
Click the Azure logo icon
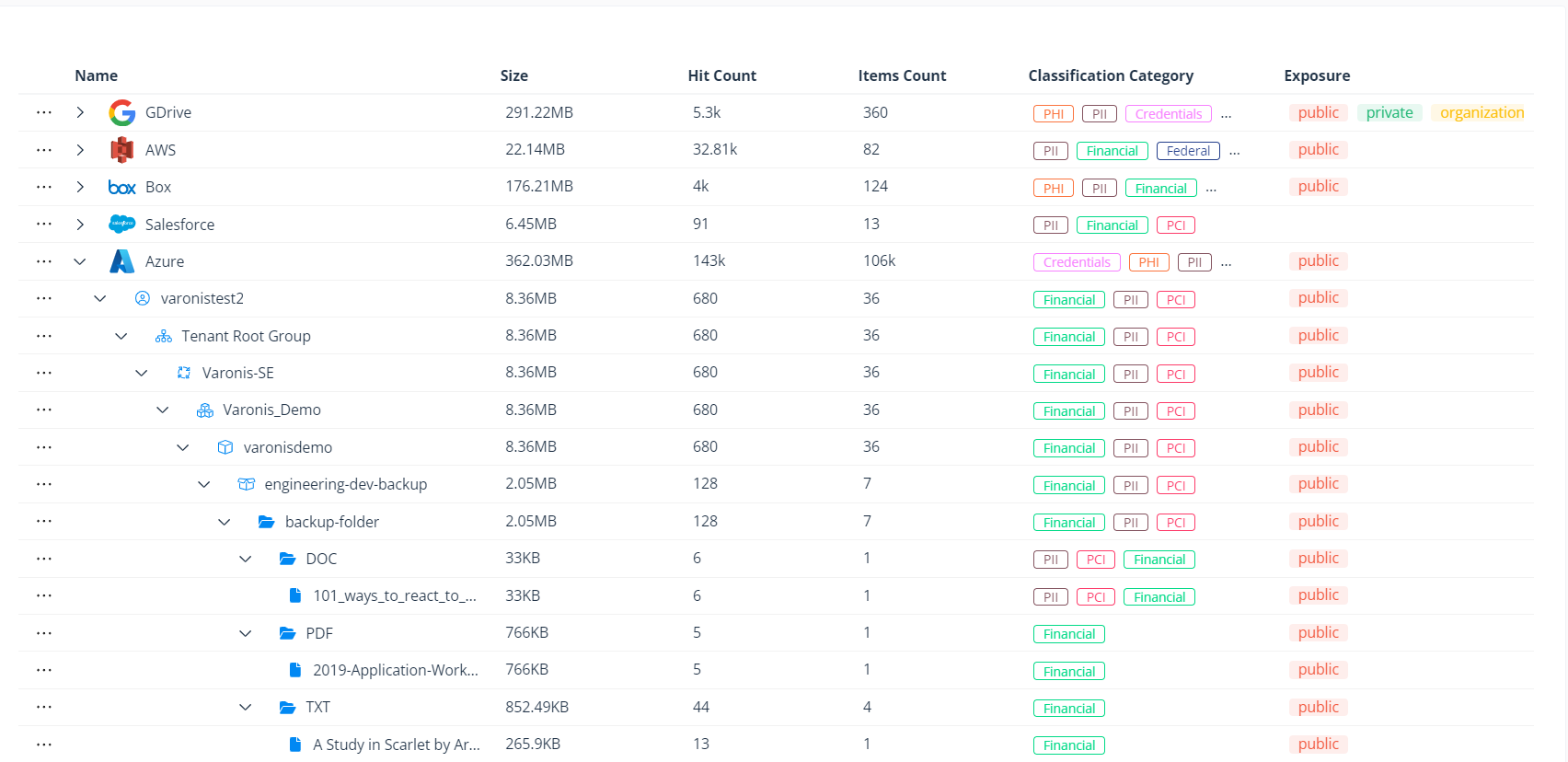click(x=121, y=261)
